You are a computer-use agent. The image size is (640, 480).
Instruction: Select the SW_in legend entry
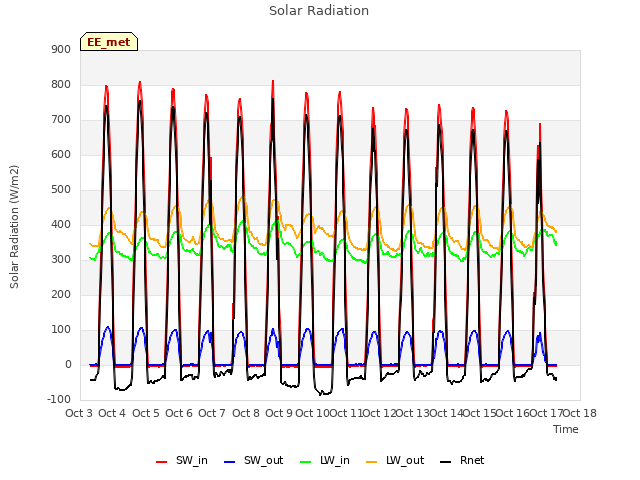tap(182, 460)
